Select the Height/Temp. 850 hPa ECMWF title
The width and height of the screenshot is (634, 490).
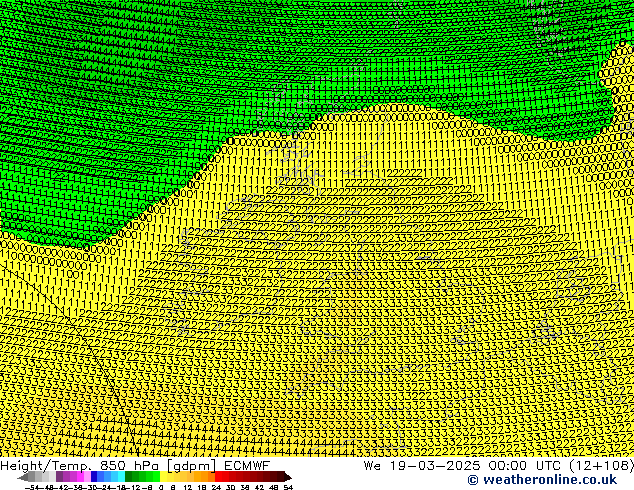point(135,466)
